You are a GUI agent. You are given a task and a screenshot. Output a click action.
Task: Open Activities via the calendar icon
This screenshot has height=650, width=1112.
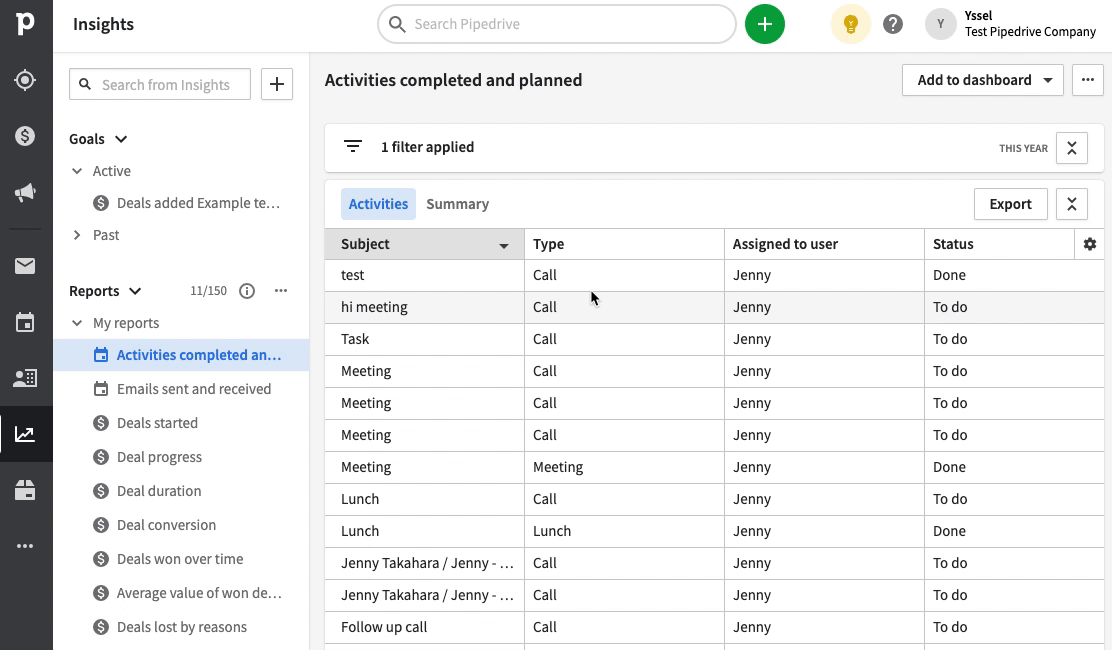tap(26, 320)
